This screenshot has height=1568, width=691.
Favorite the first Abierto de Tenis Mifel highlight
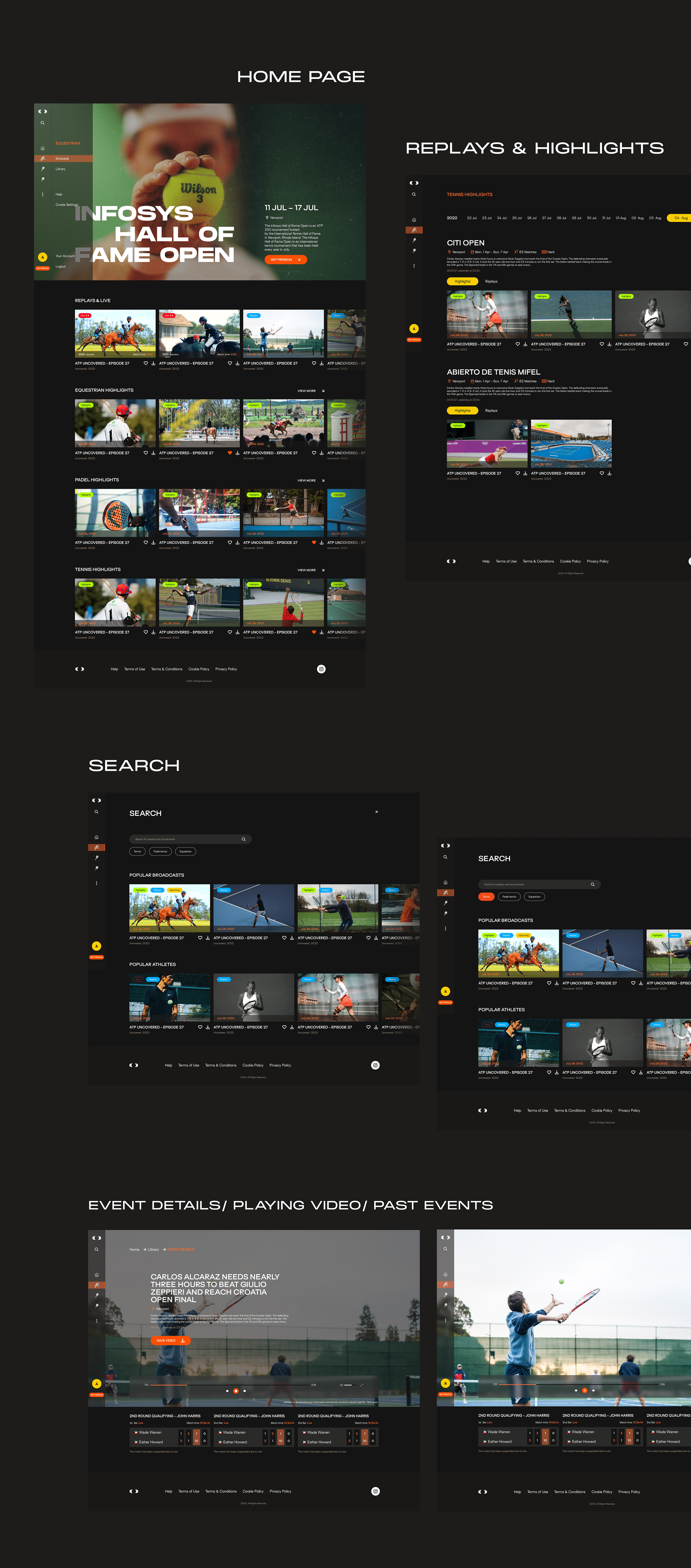(518, 473)
